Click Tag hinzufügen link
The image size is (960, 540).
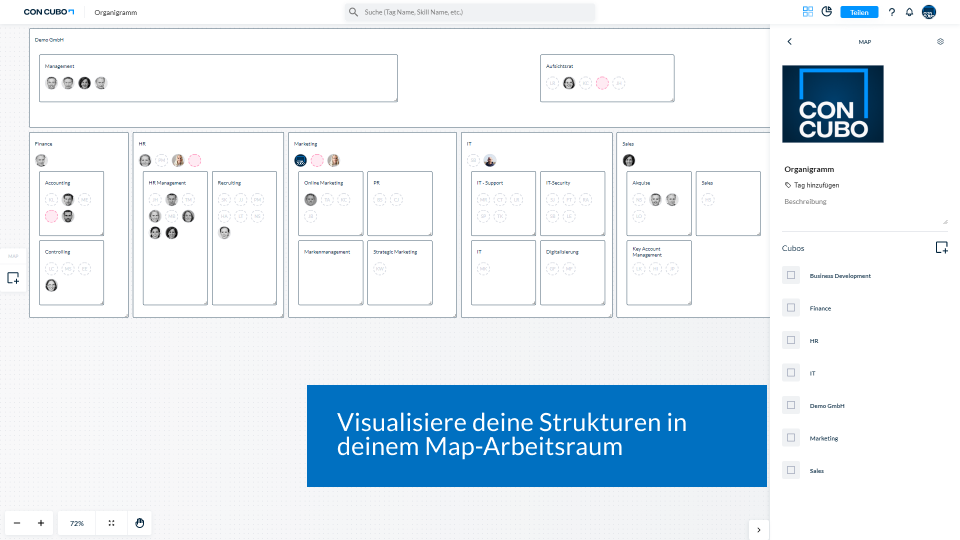[x=812, y=185]
